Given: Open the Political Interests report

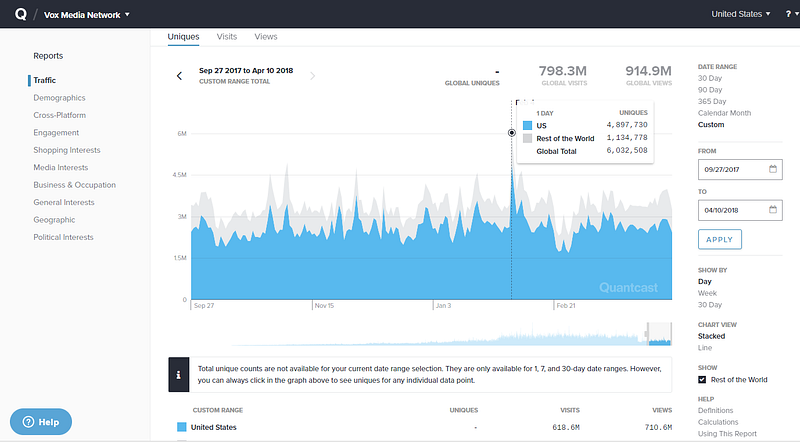Looking at the screenshot, I should [63, 237].
